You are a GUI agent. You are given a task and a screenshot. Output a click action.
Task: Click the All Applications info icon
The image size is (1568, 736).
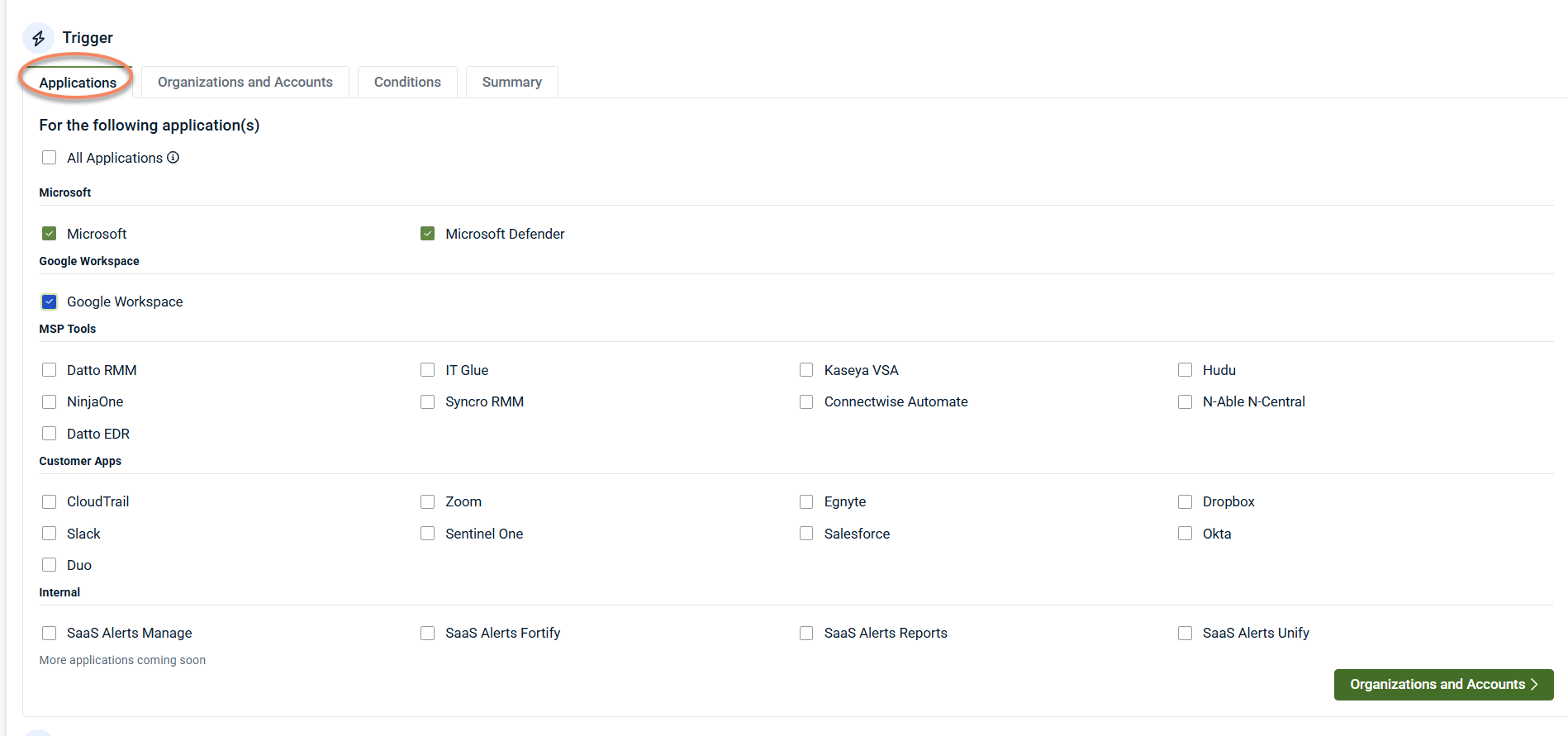click(x=173, y=158)
